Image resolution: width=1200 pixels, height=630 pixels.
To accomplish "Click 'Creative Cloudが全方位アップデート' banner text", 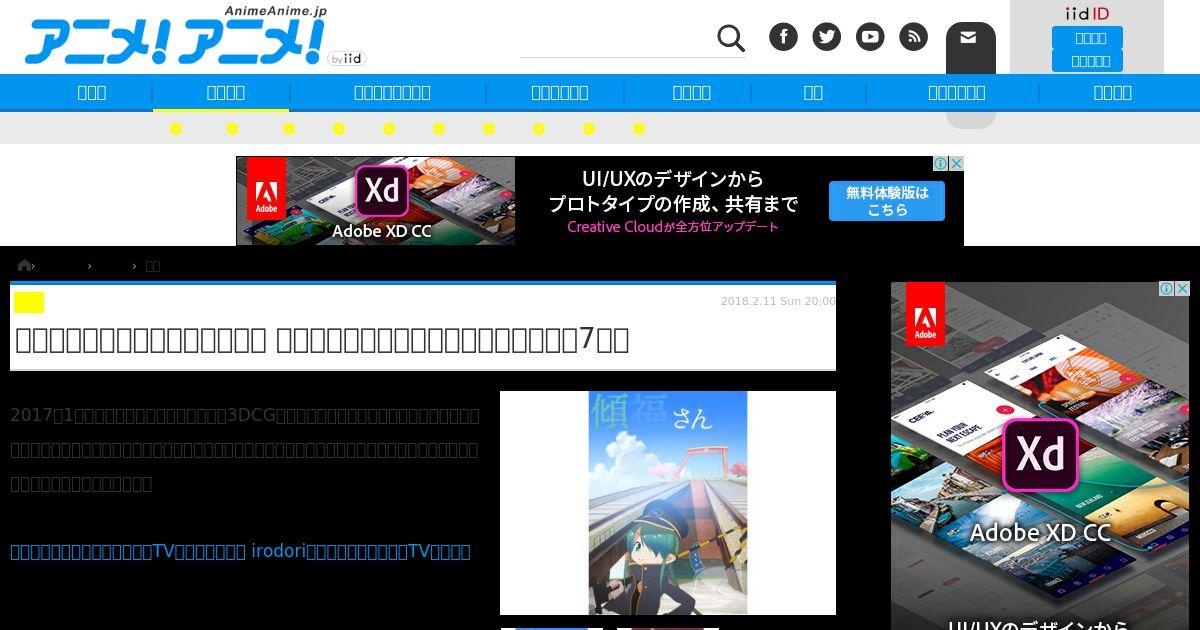I will pos(673,227).
